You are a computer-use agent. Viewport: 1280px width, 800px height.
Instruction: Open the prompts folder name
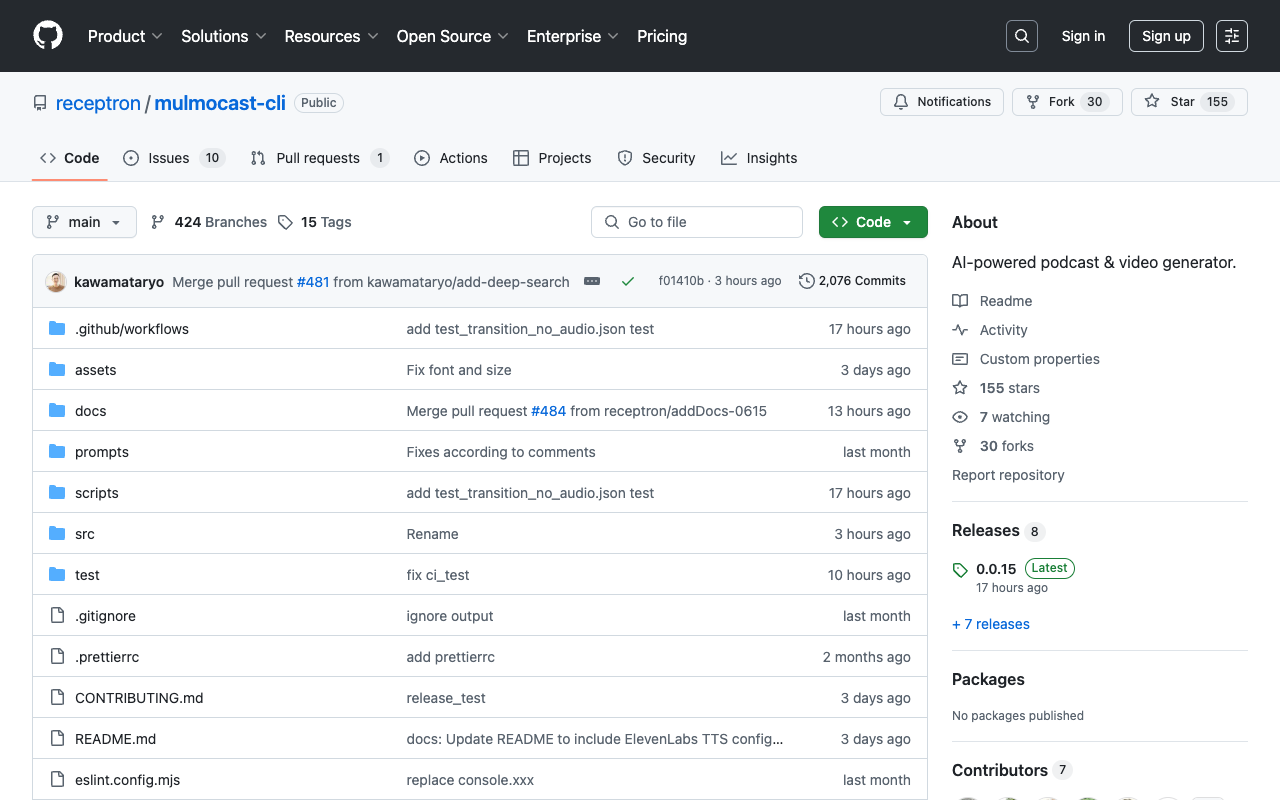click(x=102, y=452)
